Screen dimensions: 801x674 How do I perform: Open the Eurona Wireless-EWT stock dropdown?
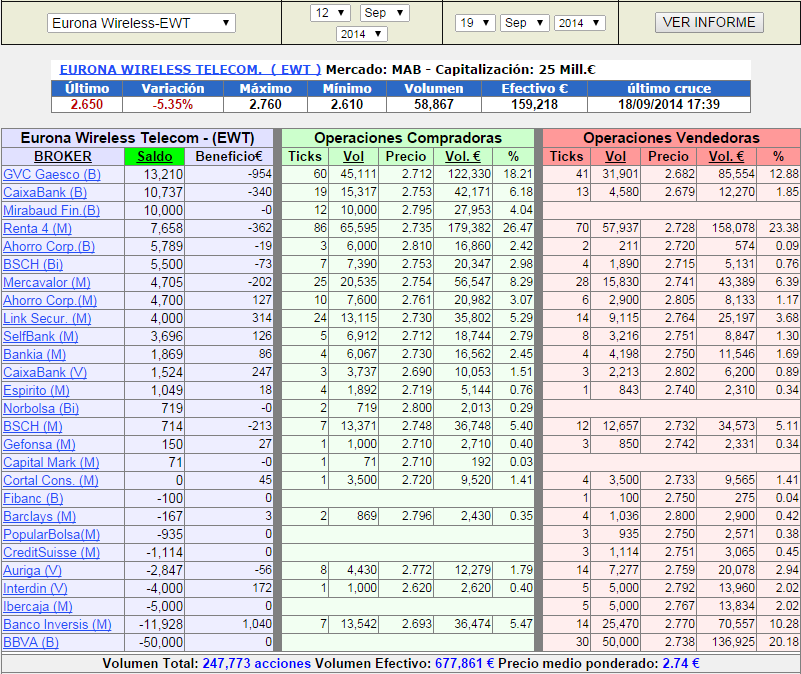tap(141, 23)
